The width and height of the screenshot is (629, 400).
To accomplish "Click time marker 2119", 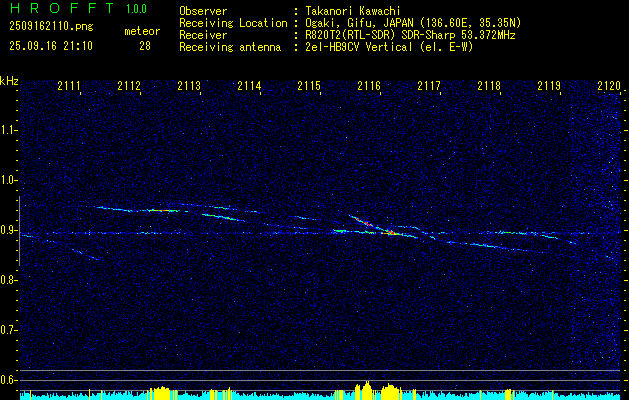I will (x=549, y=86).
